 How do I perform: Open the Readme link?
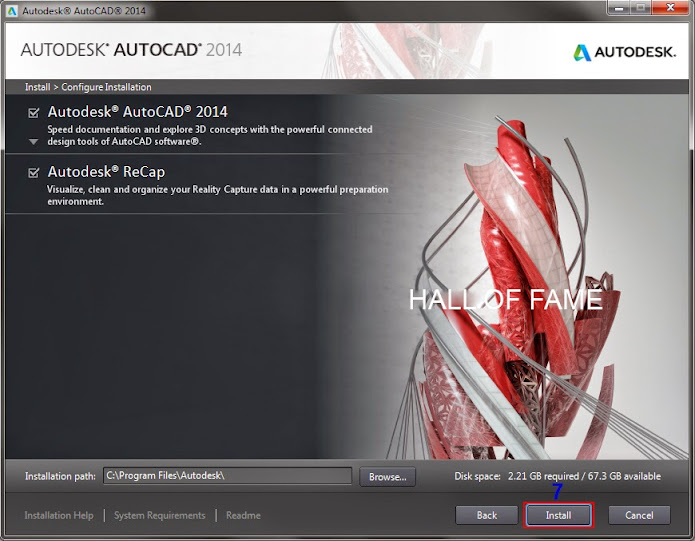[x=243, y=515]
